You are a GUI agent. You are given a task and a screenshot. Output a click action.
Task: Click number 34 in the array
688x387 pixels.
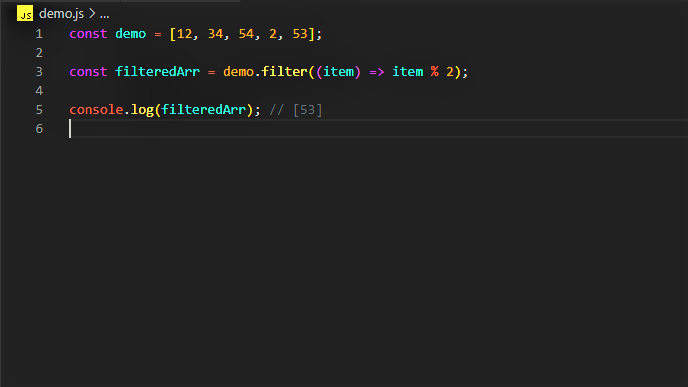click(215, 34)
